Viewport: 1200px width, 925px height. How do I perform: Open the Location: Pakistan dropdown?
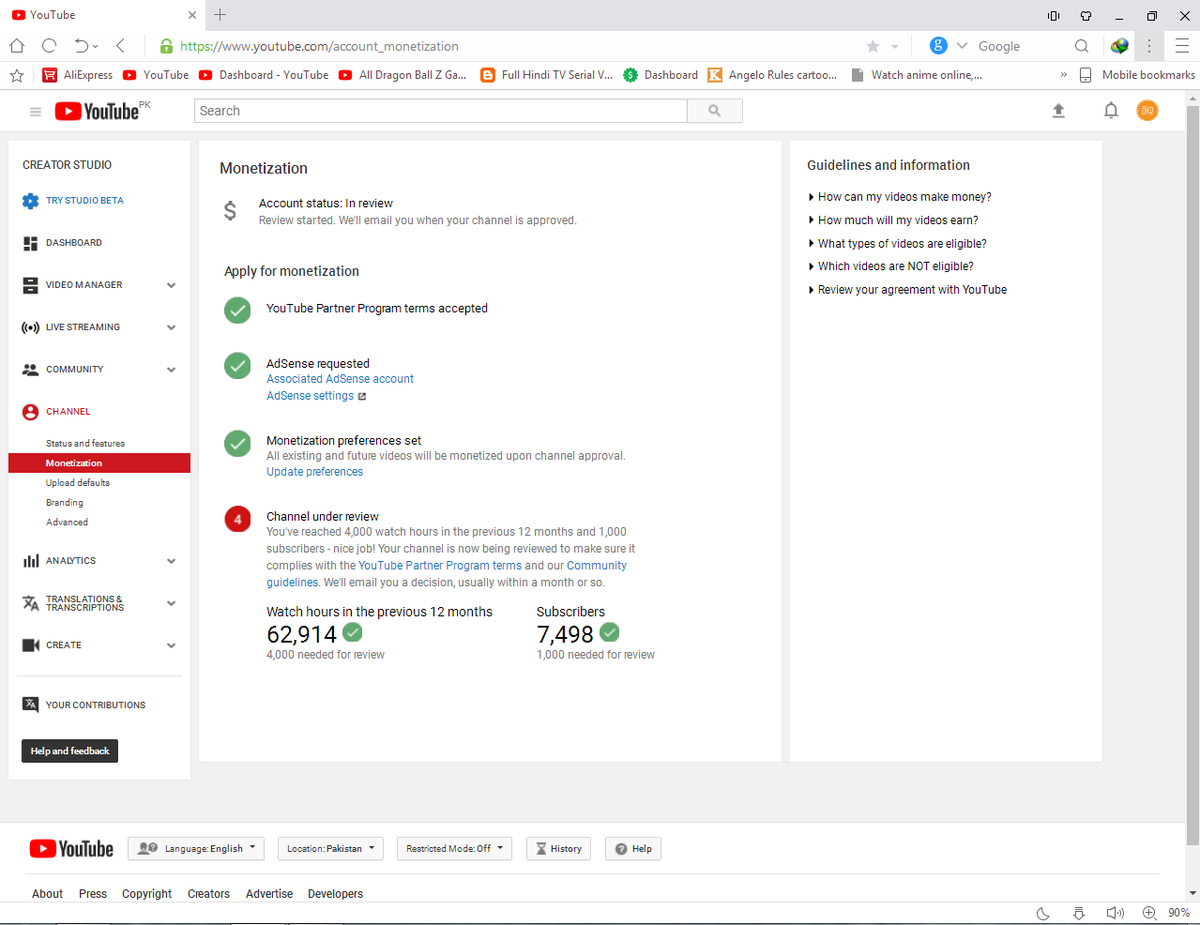tap(331, 848)
